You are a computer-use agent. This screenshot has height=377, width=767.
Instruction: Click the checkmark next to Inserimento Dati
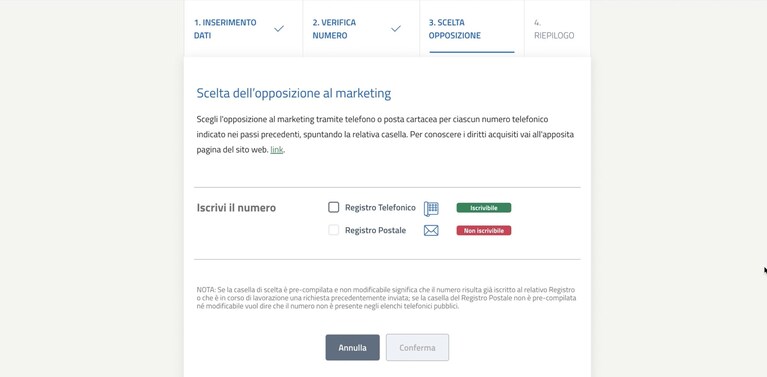[279, 29]
